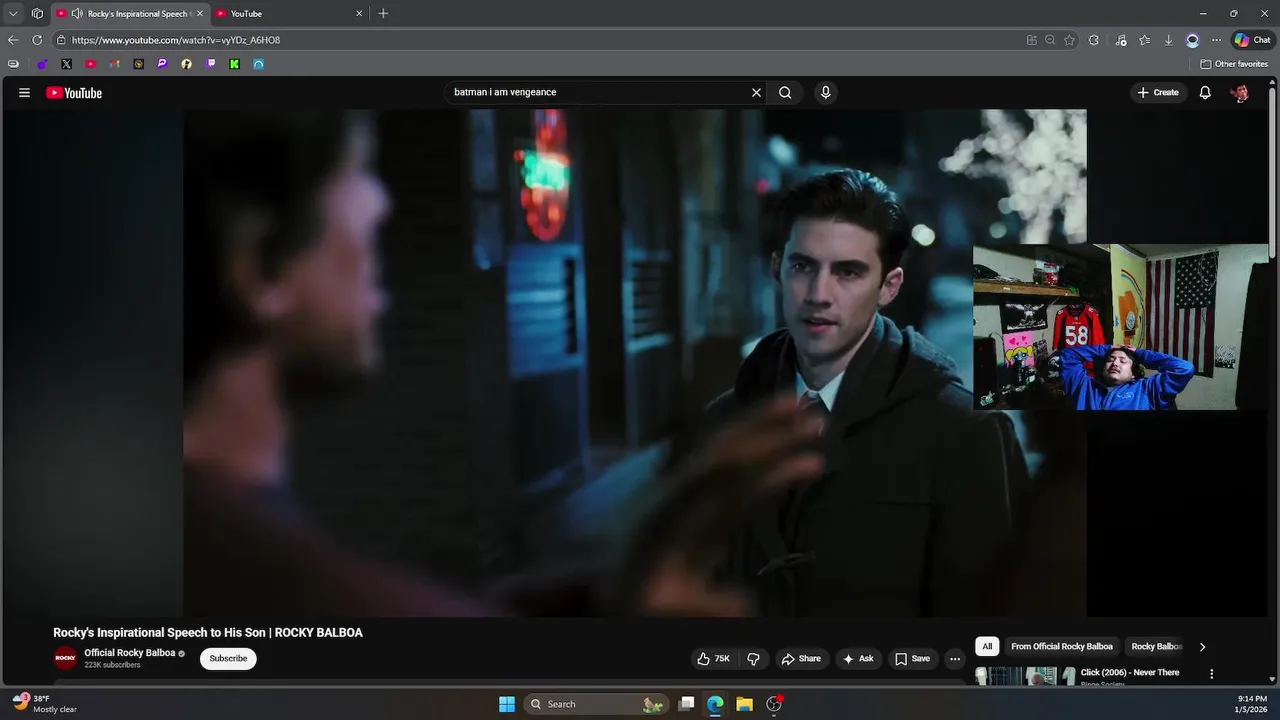The width and height of the screenshot is (1280, 720).
Task: Click the address bar URL
Action: click(x=176, y=40)
